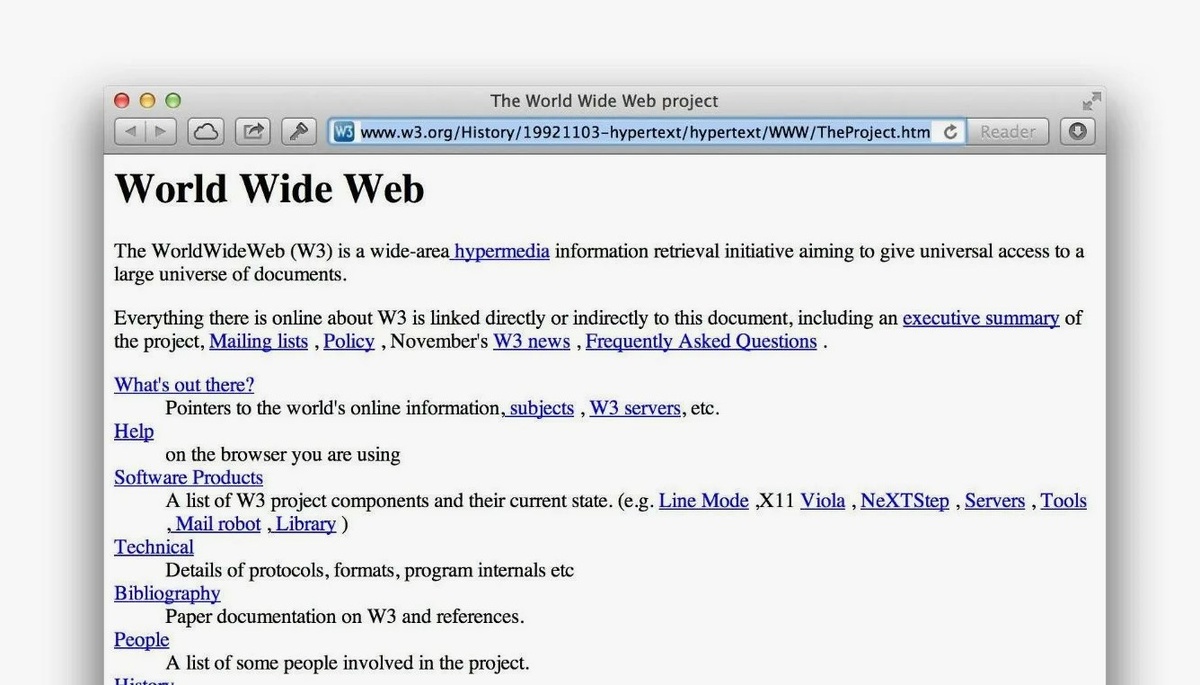Open the Viola link
Image resolution: width=1200 pixels, height=685 pixels.
pos(822,501)
